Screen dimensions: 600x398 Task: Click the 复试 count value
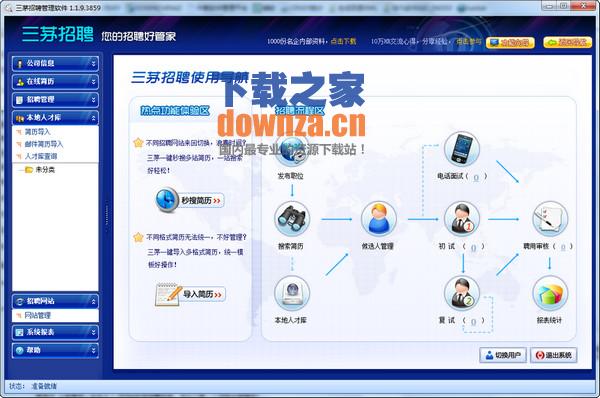click(473, 321)
